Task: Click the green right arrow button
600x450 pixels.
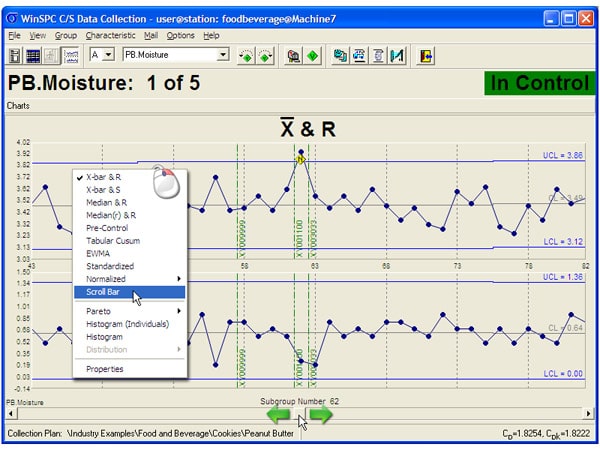Action: 320,415
